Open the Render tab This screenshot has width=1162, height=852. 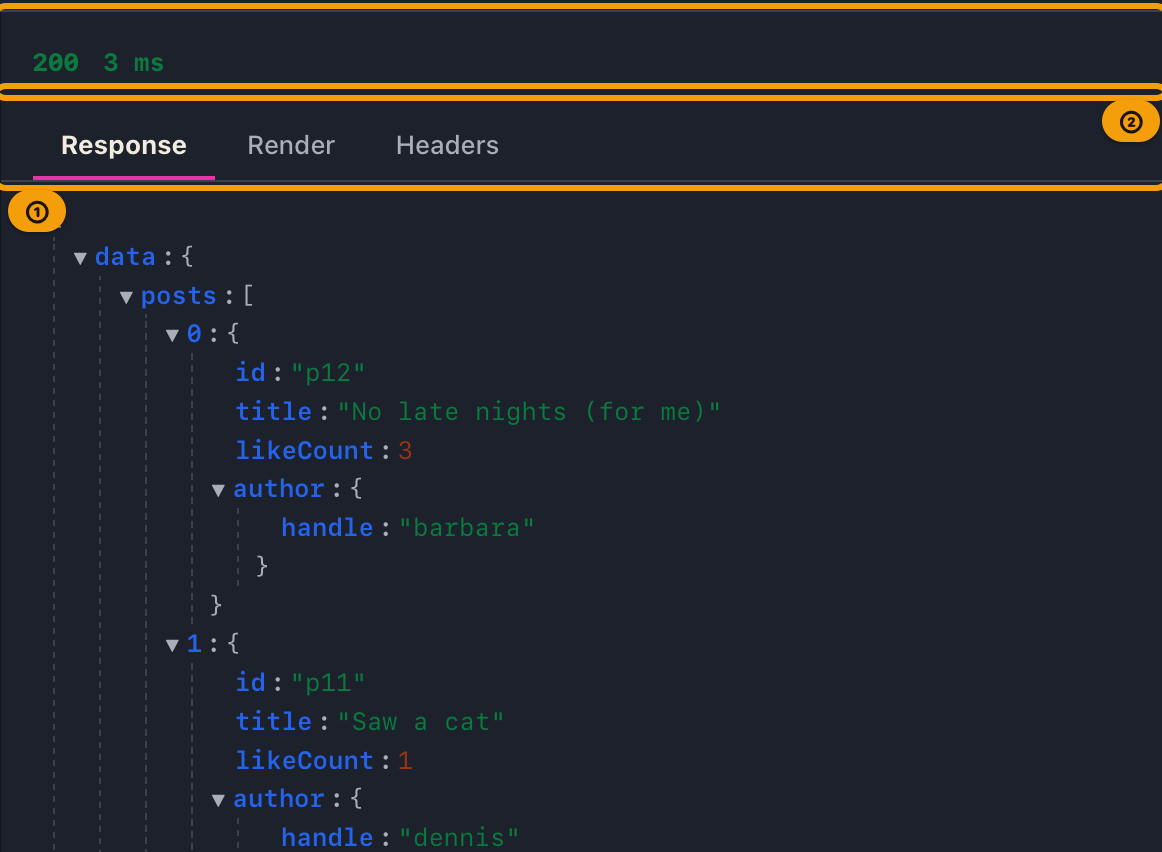291,145
